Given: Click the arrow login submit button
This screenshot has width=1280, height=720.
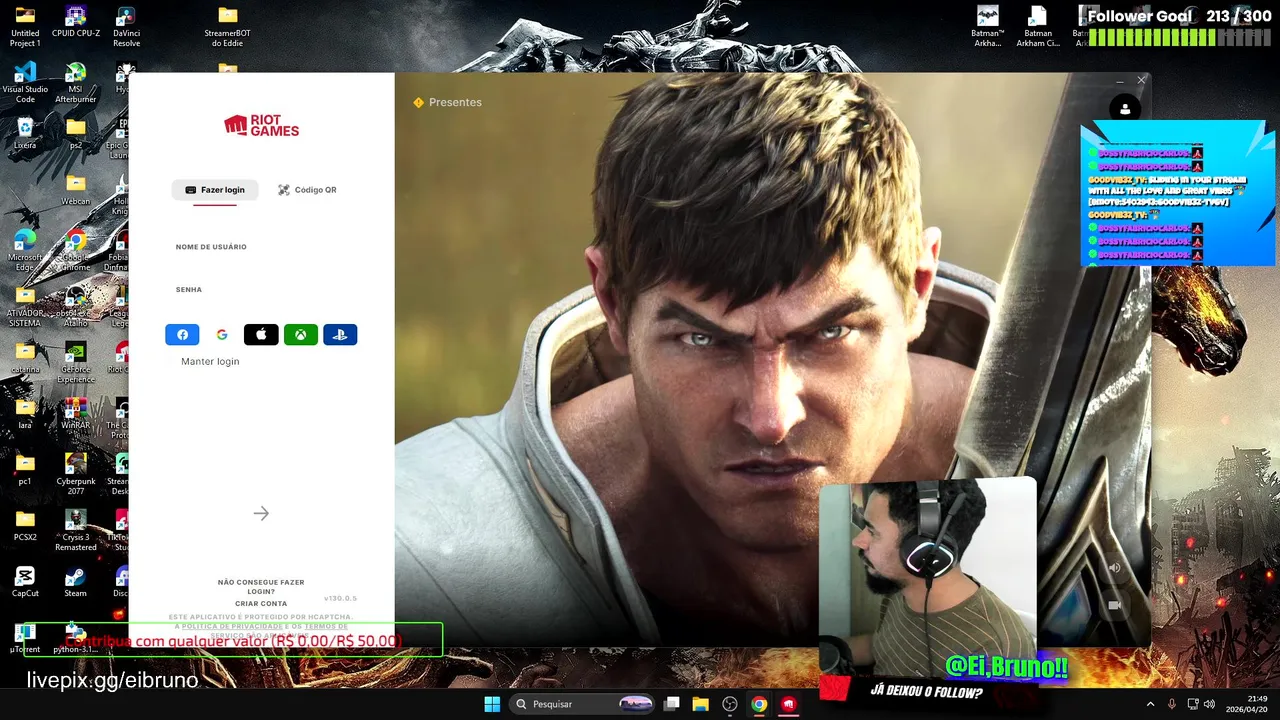Looking at the screenshot, I should pyautogui.click(x=261, y=513).
